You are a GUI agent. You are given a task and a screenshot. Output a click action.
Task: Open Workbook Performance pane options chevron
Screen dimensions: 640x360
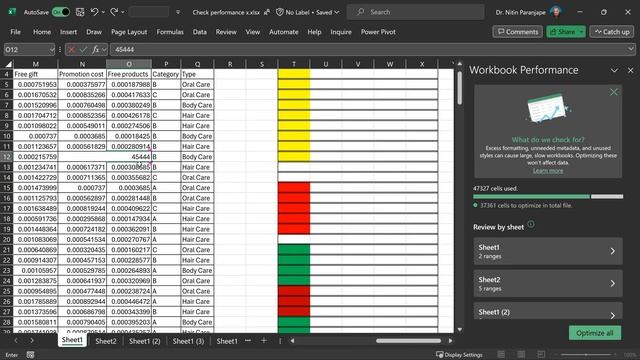coord(614,70)
